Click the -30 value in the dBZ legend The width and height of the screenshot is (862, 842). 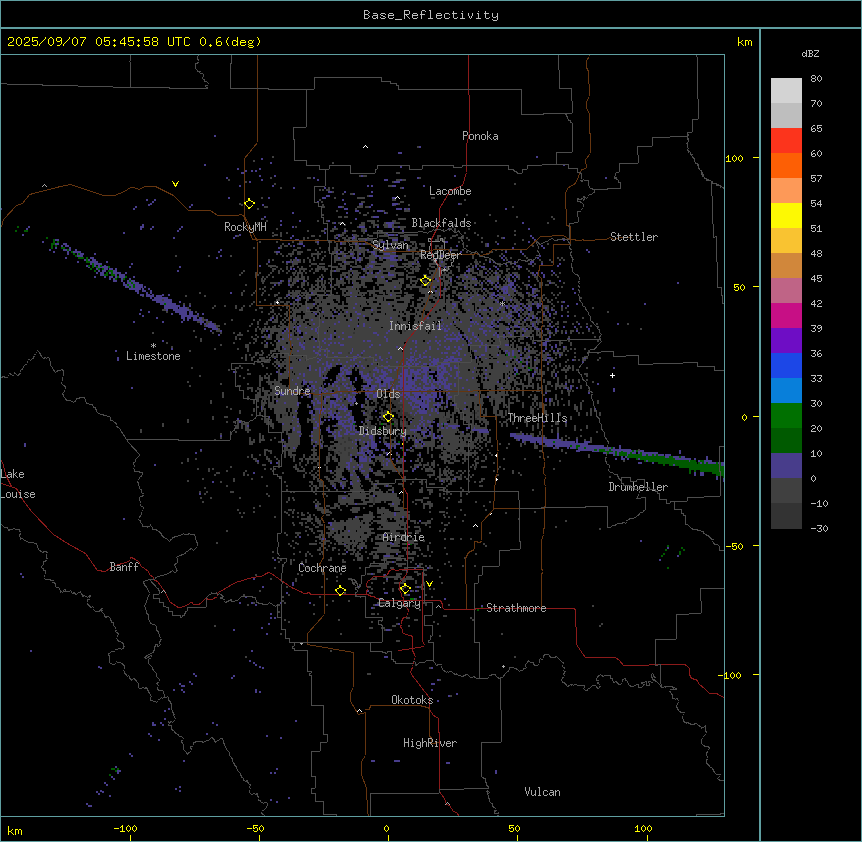[x=819, y=528]
